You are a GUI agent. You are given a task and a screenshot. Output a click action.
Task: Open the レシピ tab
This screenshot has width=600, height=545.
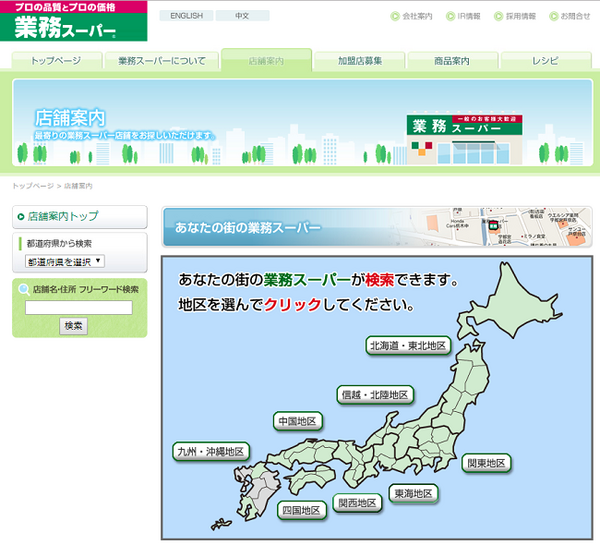click(546, 60)
